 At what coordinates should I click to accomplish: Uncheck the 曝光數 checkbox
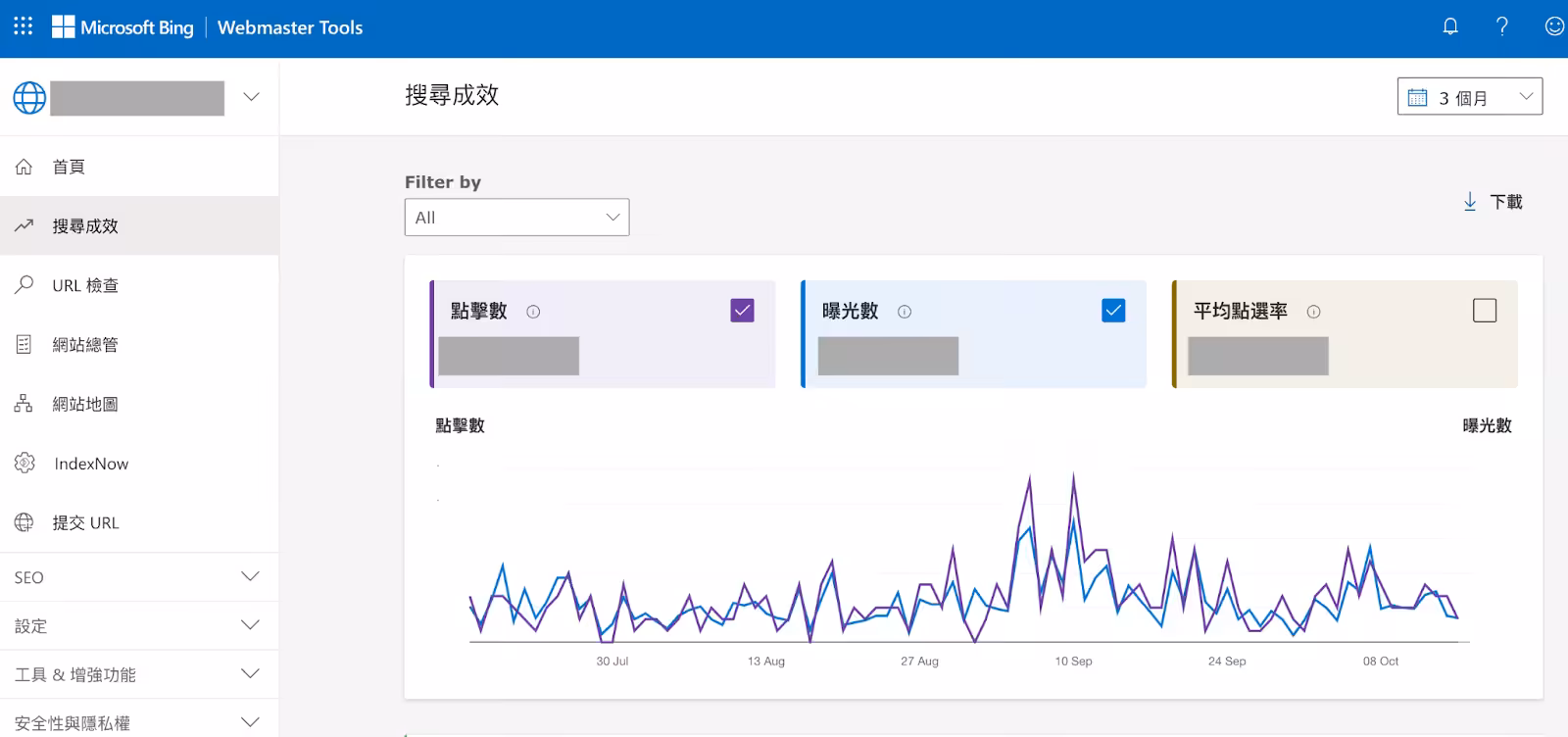pos(1113,311)
